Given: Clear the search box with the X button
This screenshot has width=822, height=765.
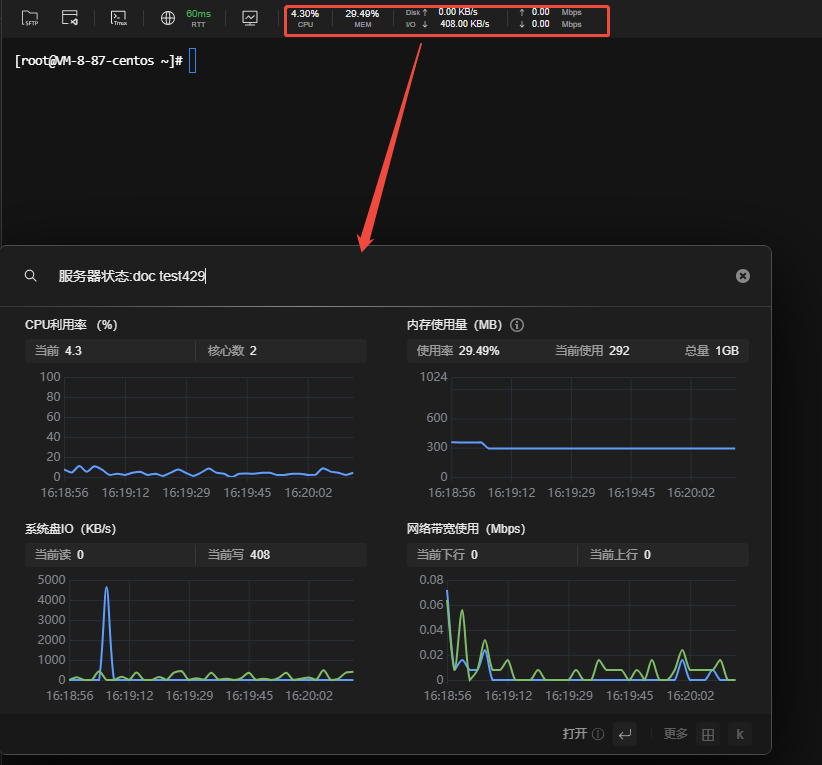Looking at the screenshot, I should (743, 276).
